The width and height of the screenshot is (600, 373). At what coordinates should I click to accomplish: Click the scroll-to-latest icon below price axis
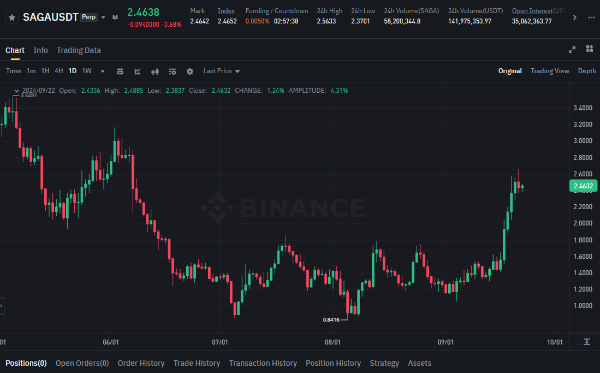587,342
